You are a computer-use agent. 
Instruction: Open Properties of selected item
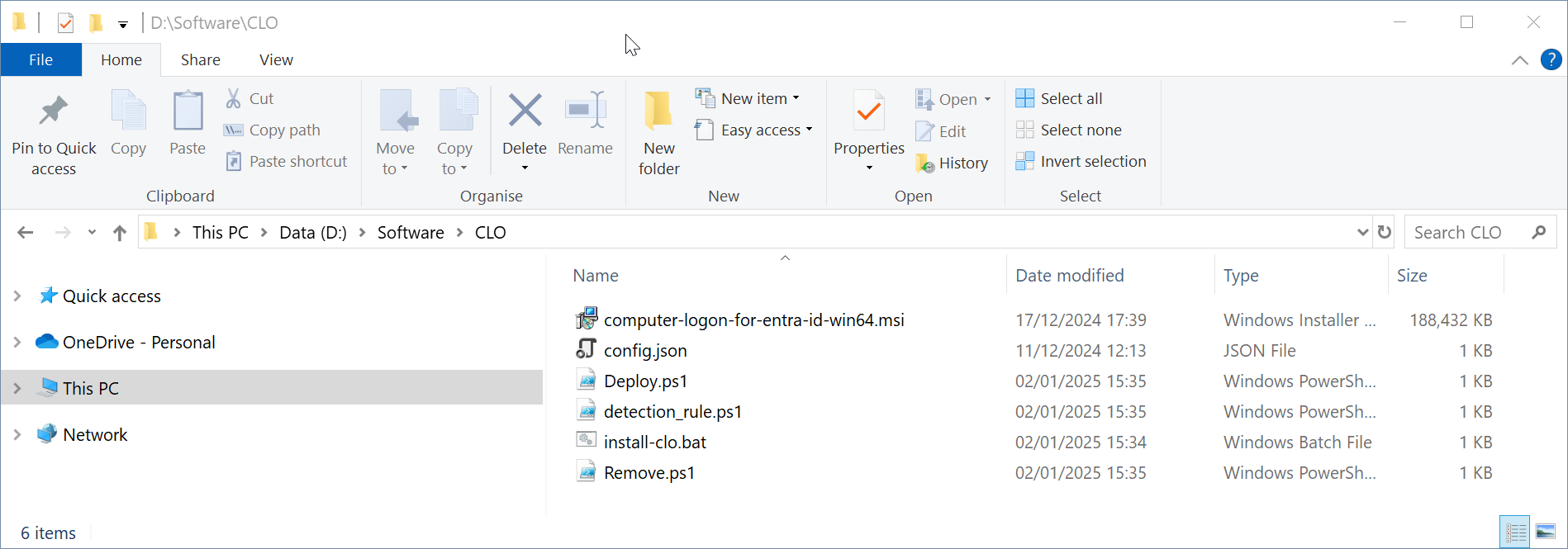click(868, 112)
